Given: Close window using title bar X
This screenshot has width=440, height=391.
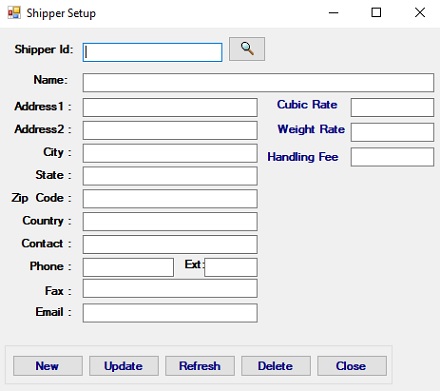Looking at the screenshot, I should 420,13.
